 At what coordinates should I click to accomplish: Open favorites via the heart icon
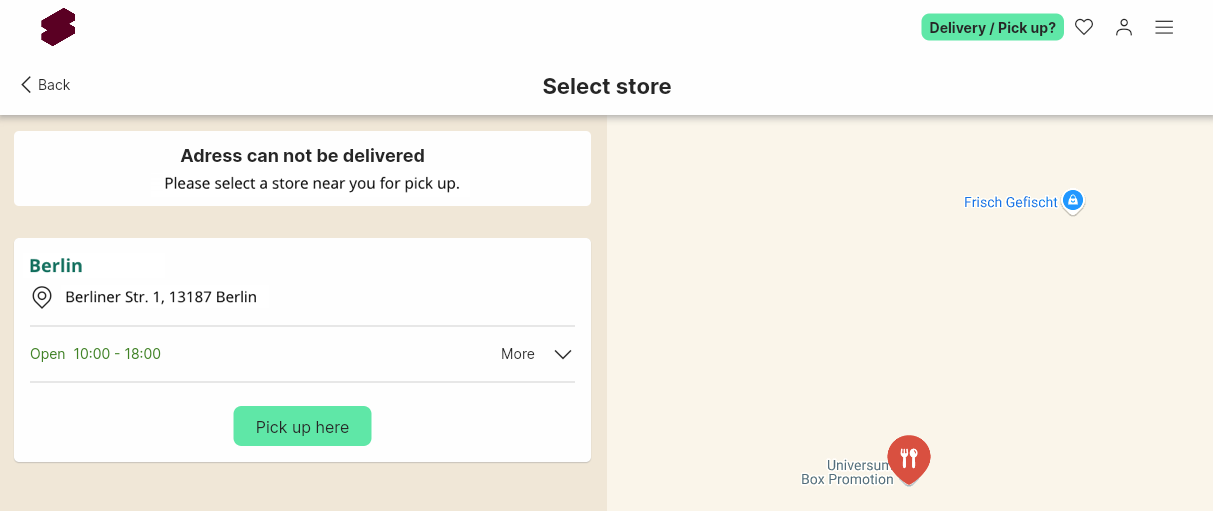tap(1084, 28)
